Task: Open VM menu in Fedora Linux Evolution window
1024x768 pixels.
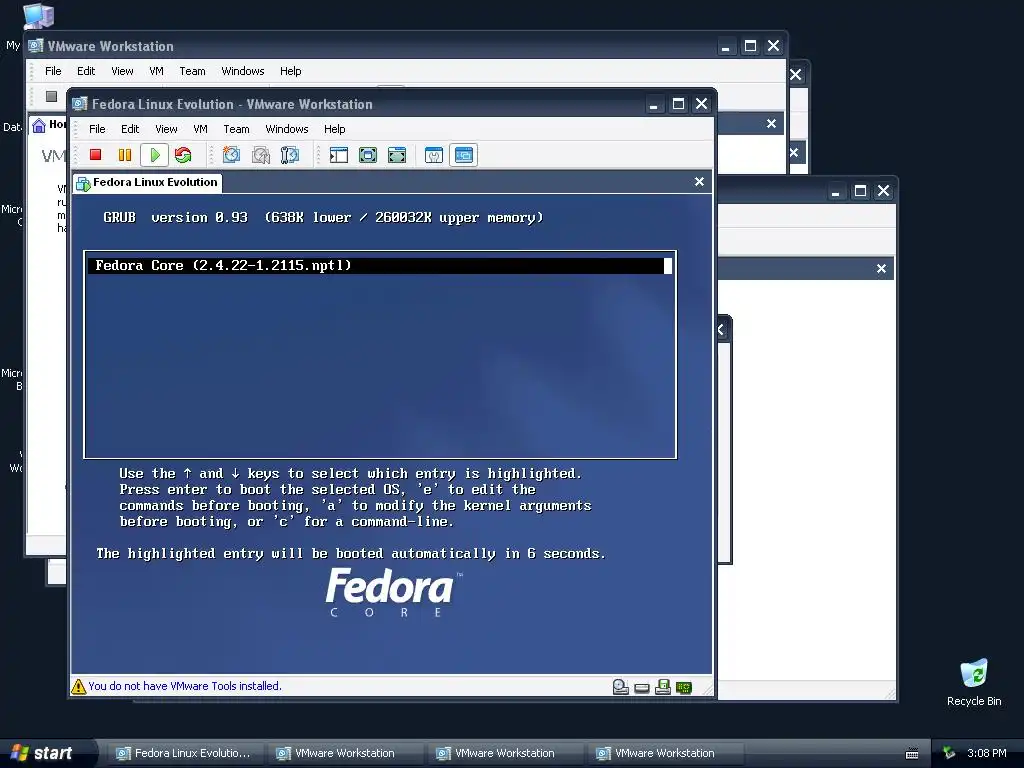Action: (x=200, y=129)
